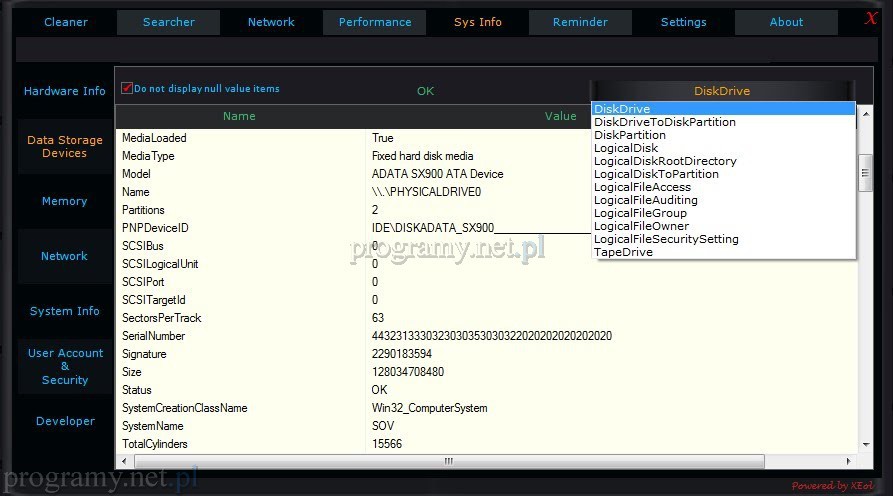The width and height of the screenshot is (893, 496).
Task: Open the Settings tab
Action: [684, 22]
